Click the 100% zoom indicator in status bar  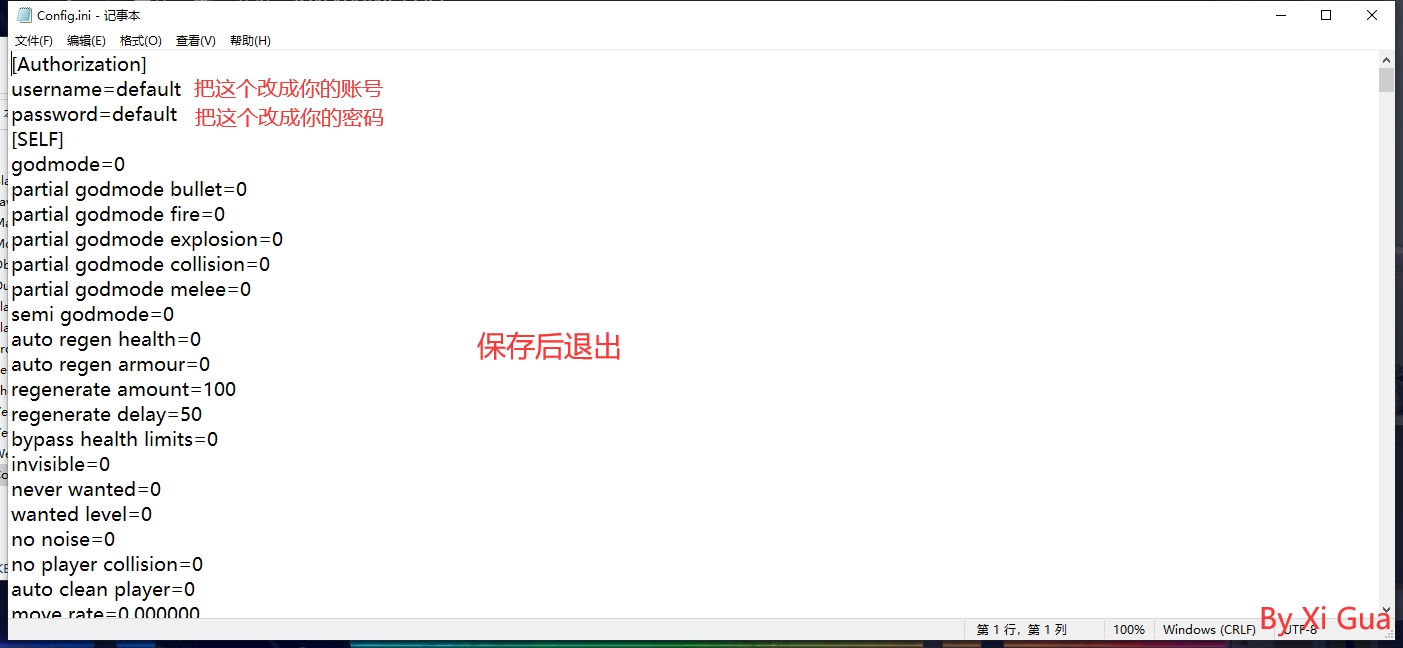(x=1129, y=630)
